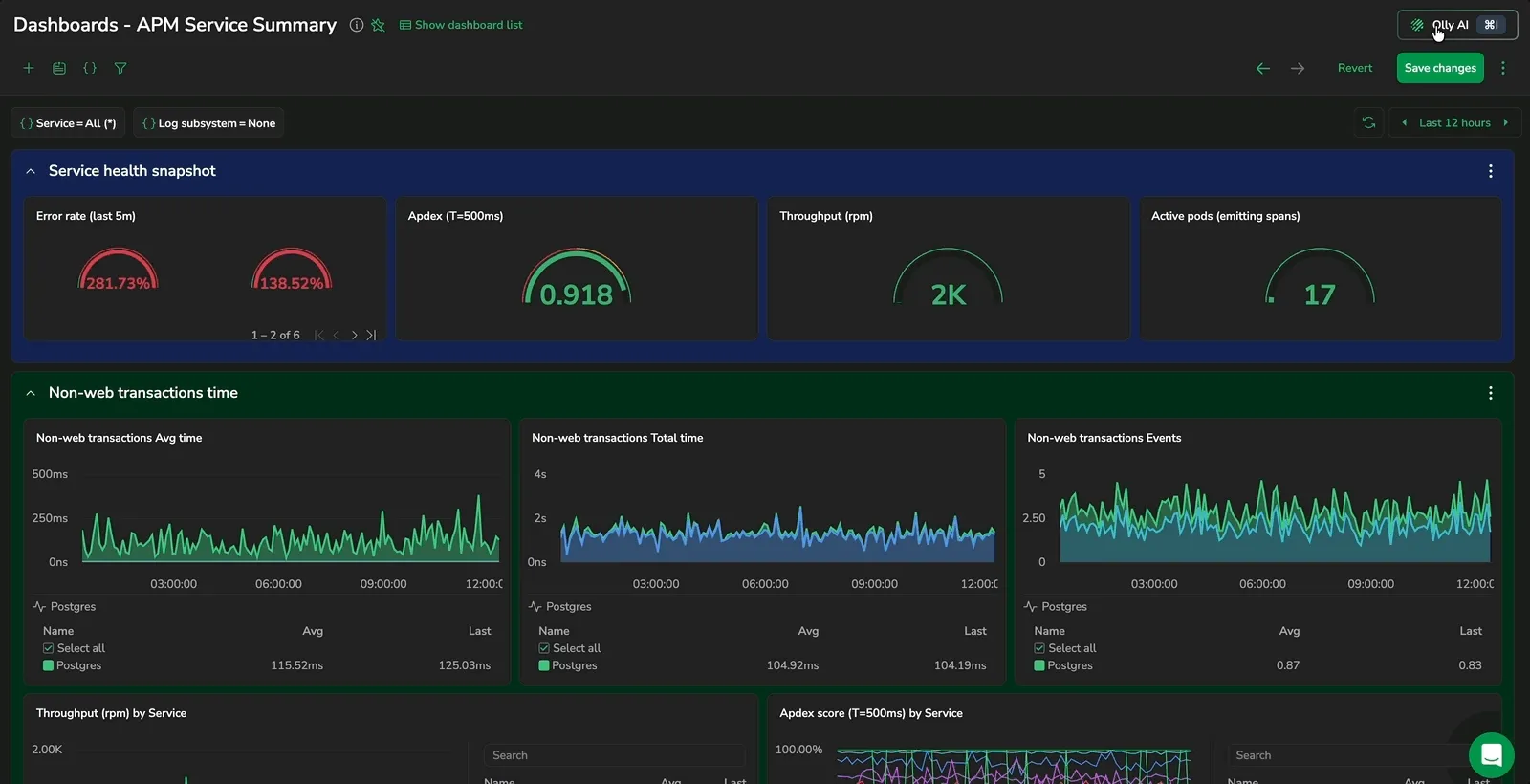Click the Active pods value 17
The height and width of the screenshot is (784, 1530).
coord(1320,294)
